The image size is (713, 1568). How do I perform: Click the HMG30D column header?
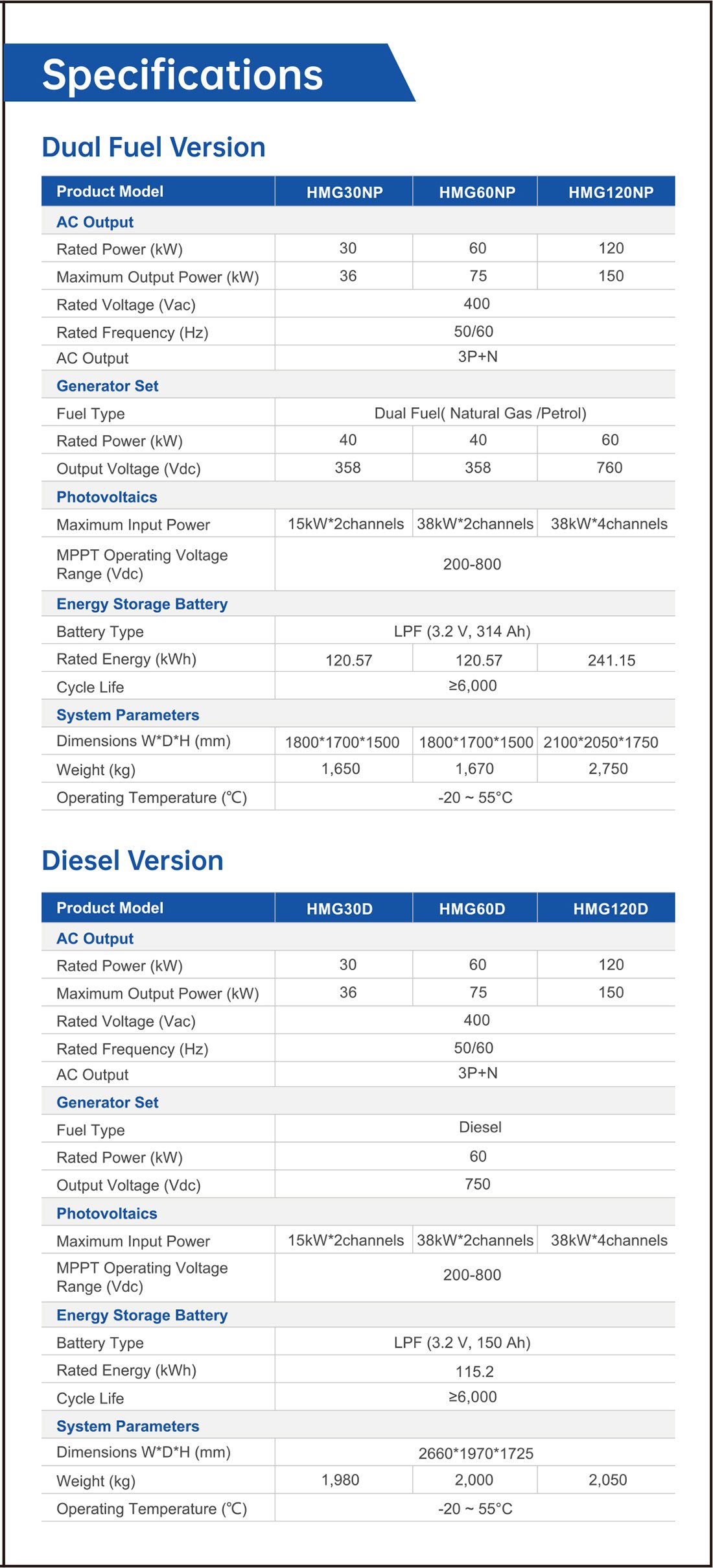pos(340,909)
